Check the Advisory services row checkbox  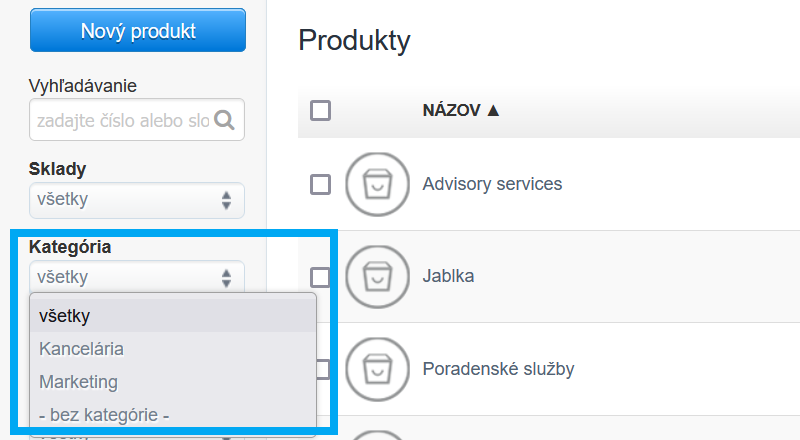point(321,184)
